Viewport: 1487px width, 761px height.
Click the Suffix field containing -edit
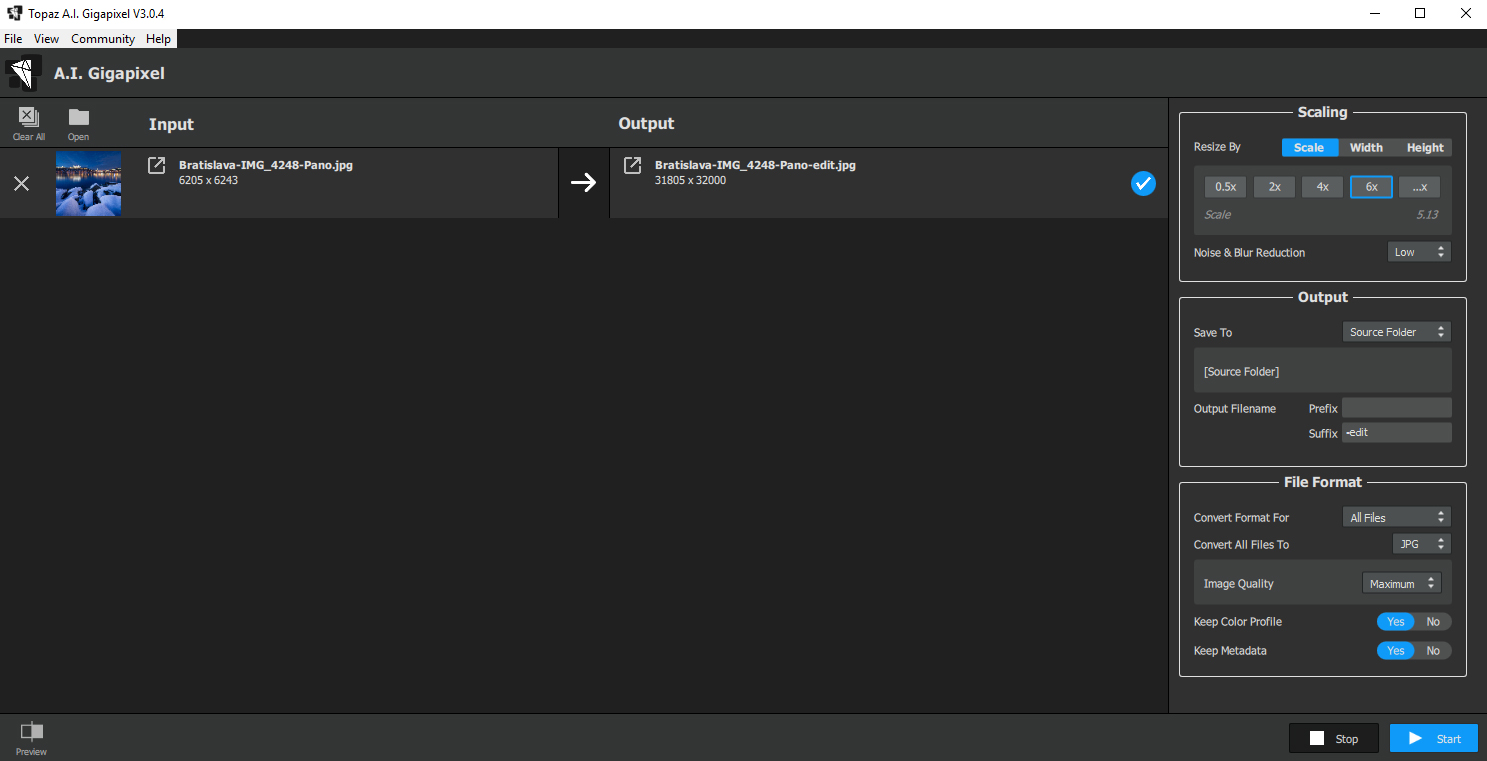[x=1396, y=433]
